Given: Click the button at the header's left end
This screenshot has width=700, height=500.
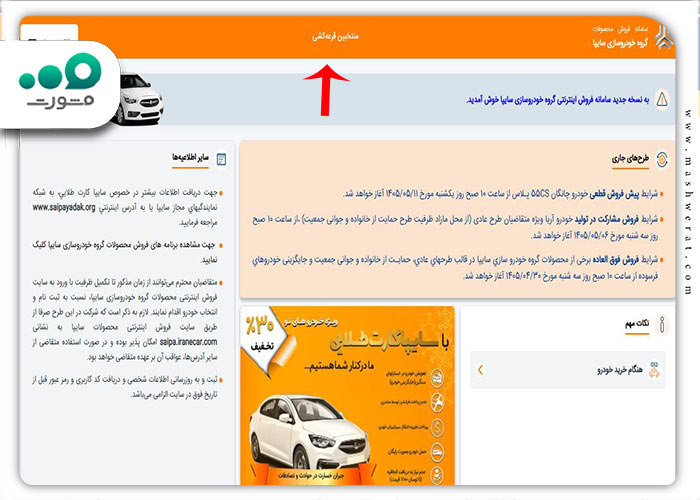Looking at the screenshot, I should 49,33.
